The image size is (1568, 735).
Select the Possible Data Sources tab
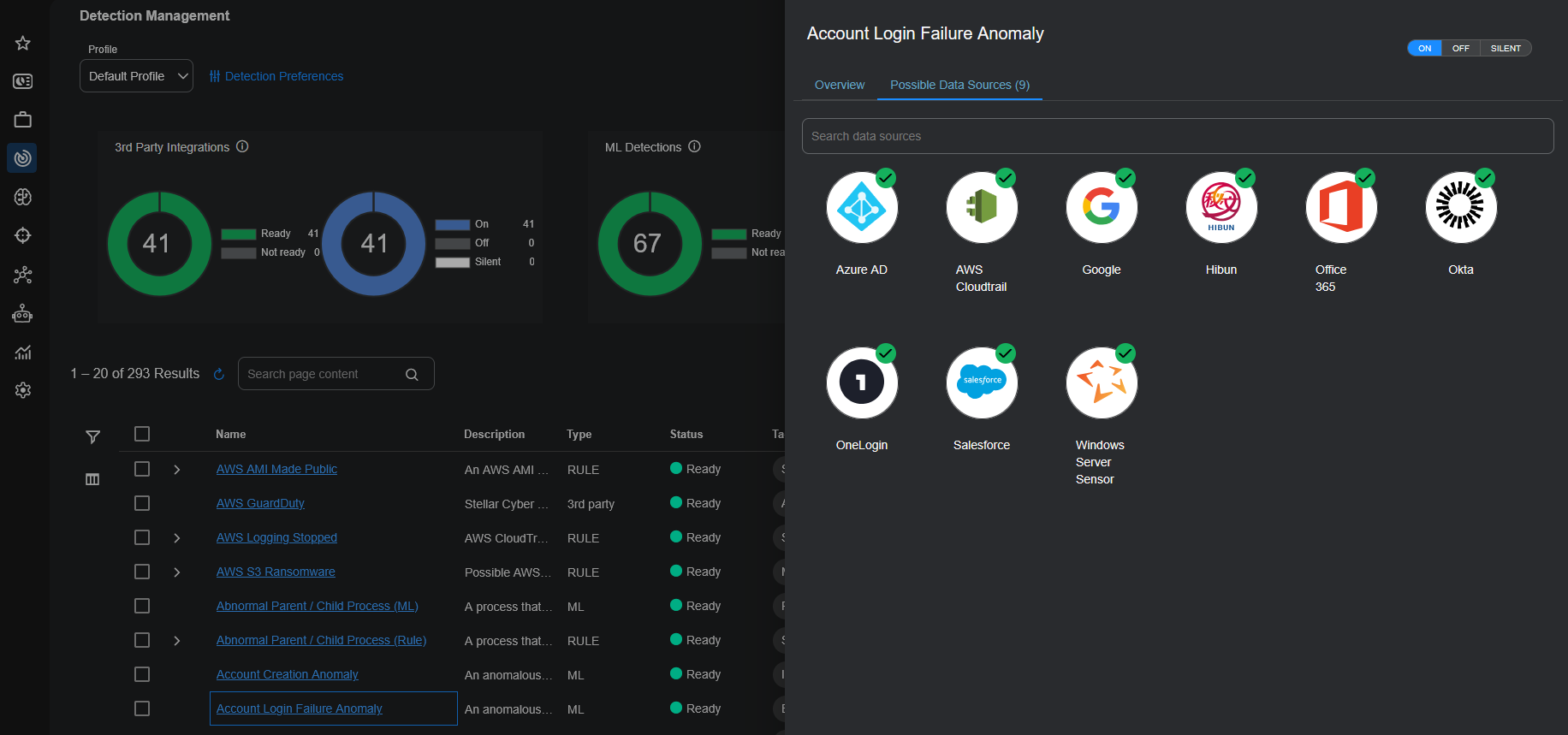tap(959, 85)
